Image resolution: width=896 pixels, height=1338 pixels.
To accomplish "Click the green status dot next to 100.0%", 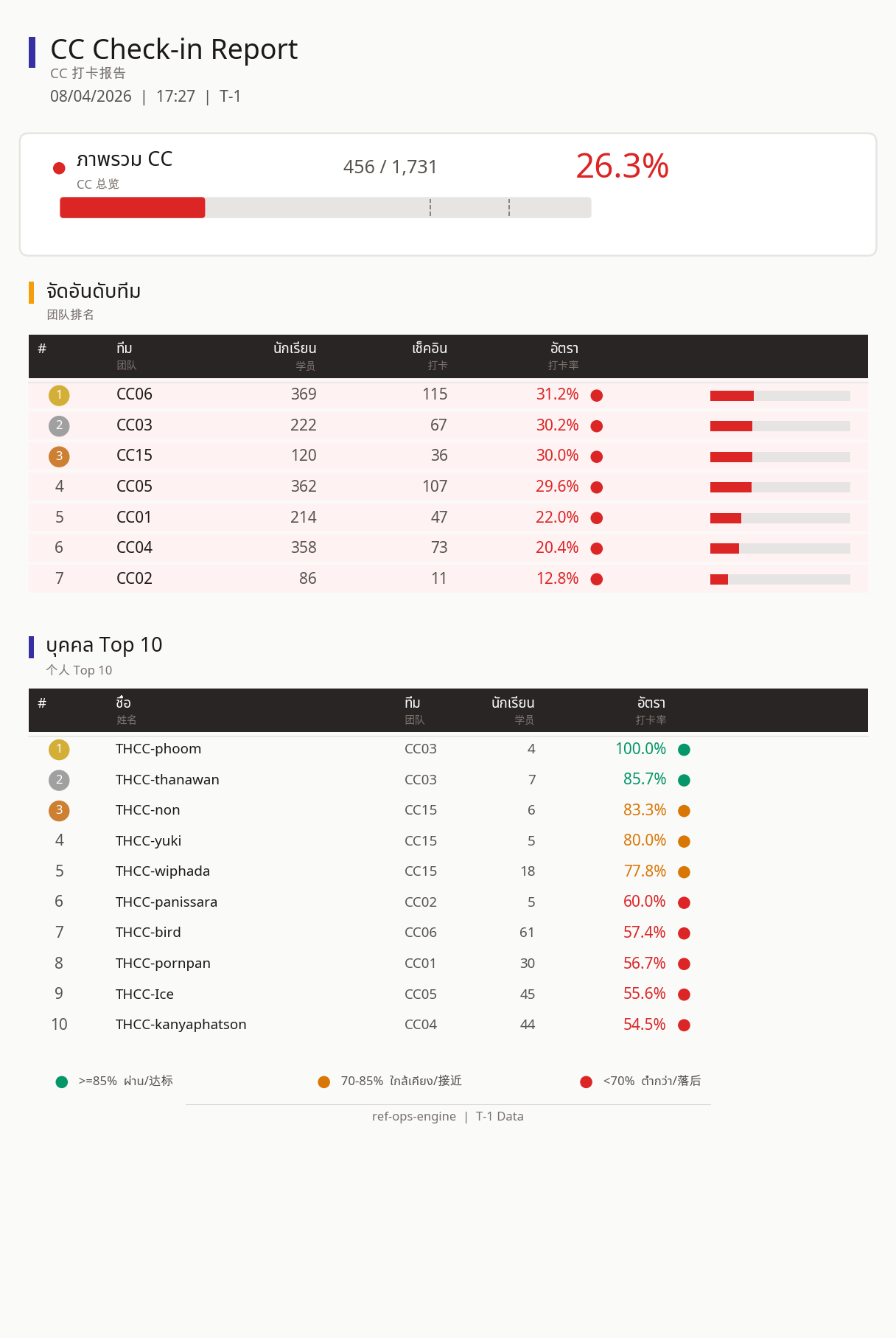I will click(x=684, y=750).
